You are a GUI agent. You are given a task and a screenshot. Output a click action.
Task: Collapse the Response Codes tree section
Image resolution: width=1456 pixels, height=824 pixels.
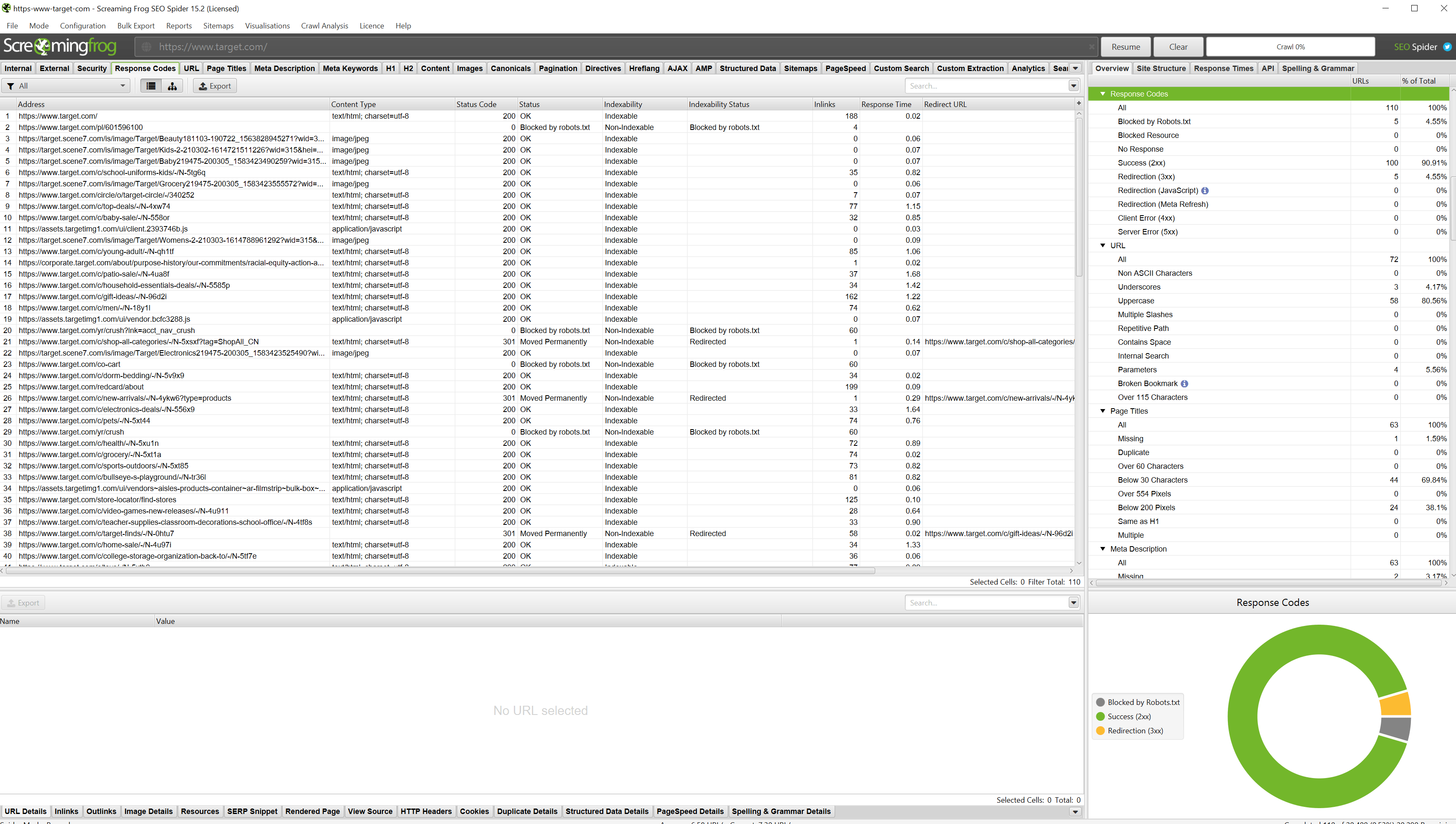[1102, 94]
